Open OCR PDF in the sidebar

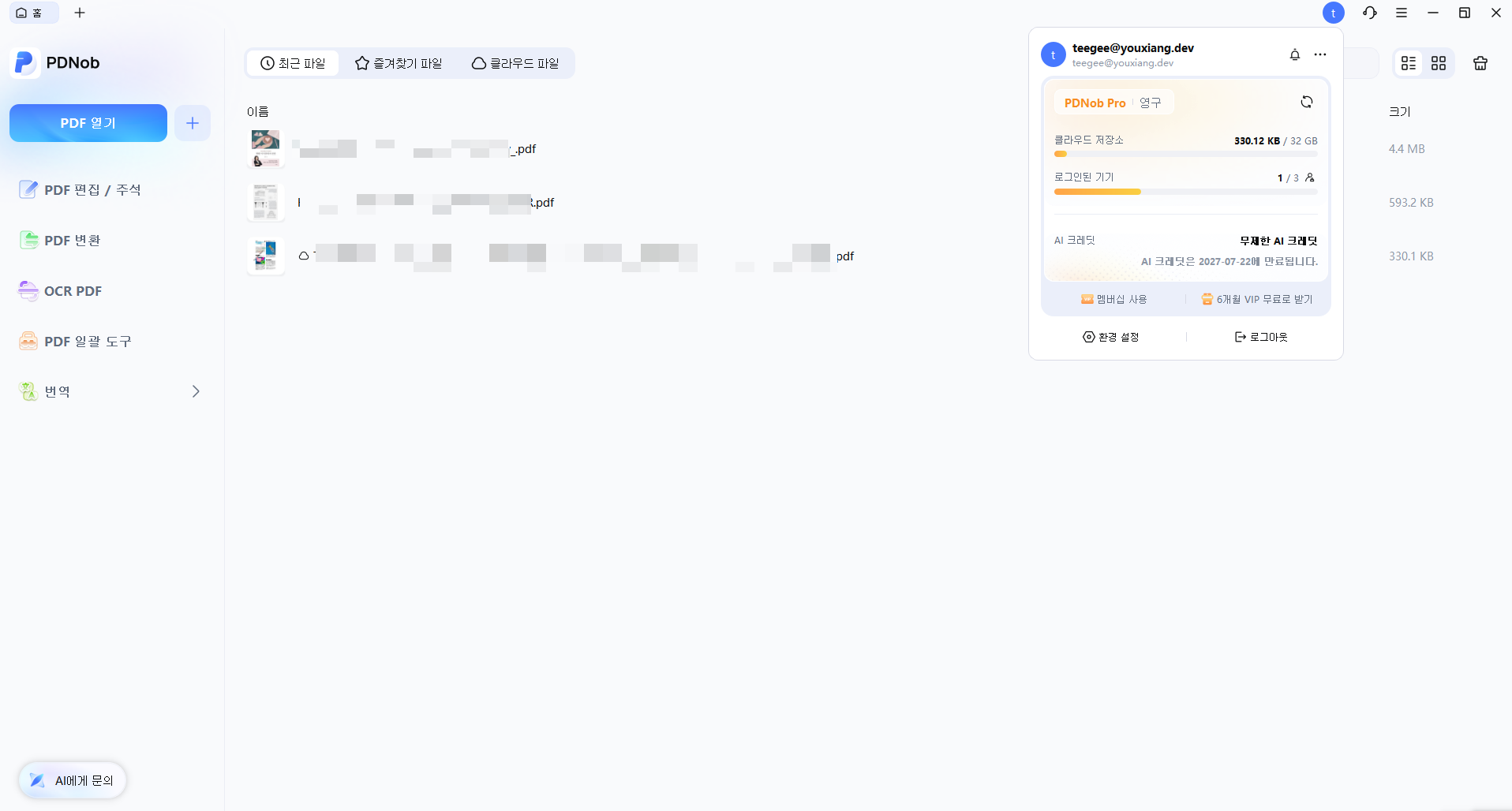[61, 290]
